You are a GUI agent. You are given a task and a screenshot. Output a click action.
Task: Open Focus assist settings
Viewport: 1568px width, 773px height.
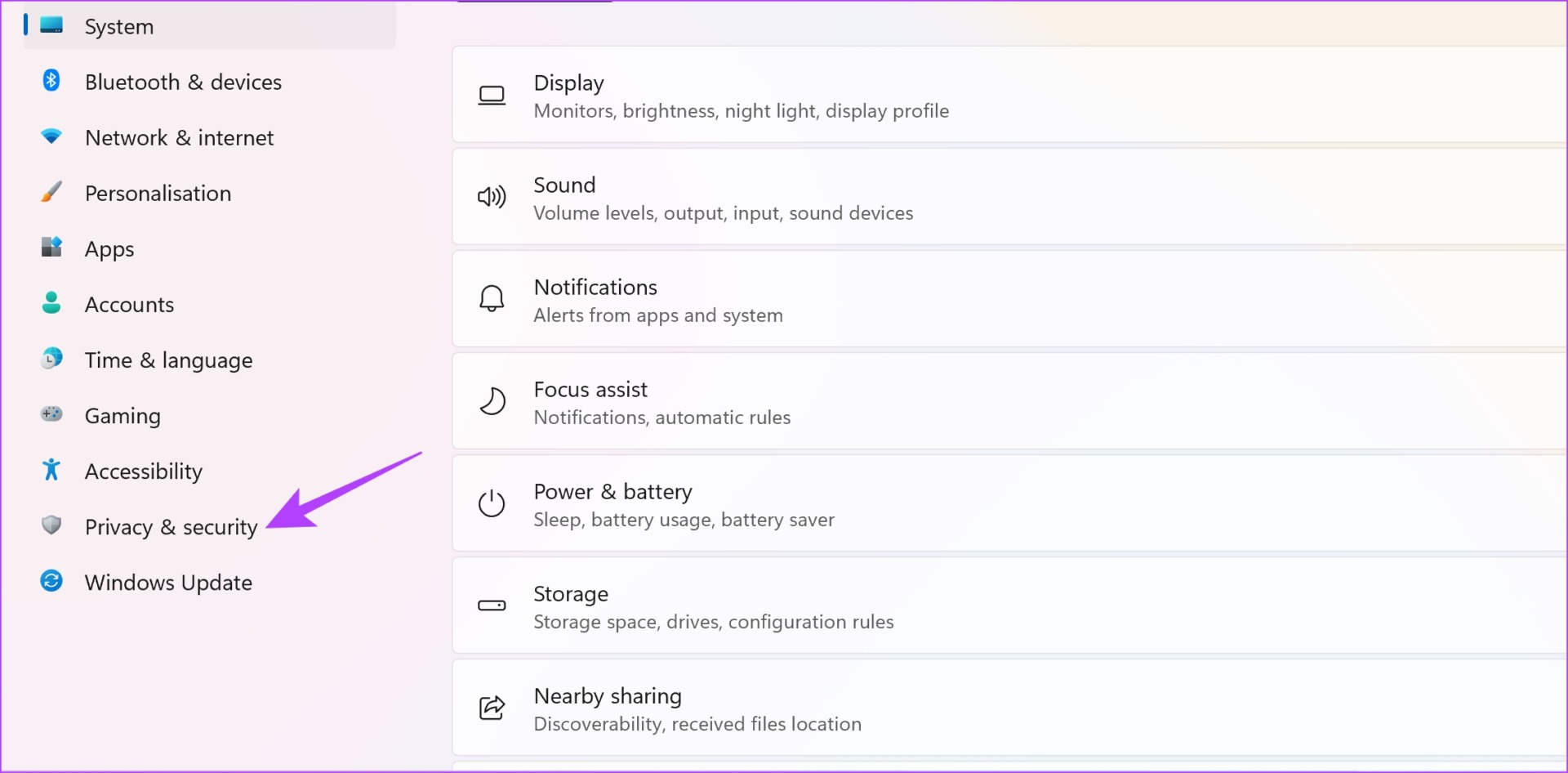pos(1010,402)
